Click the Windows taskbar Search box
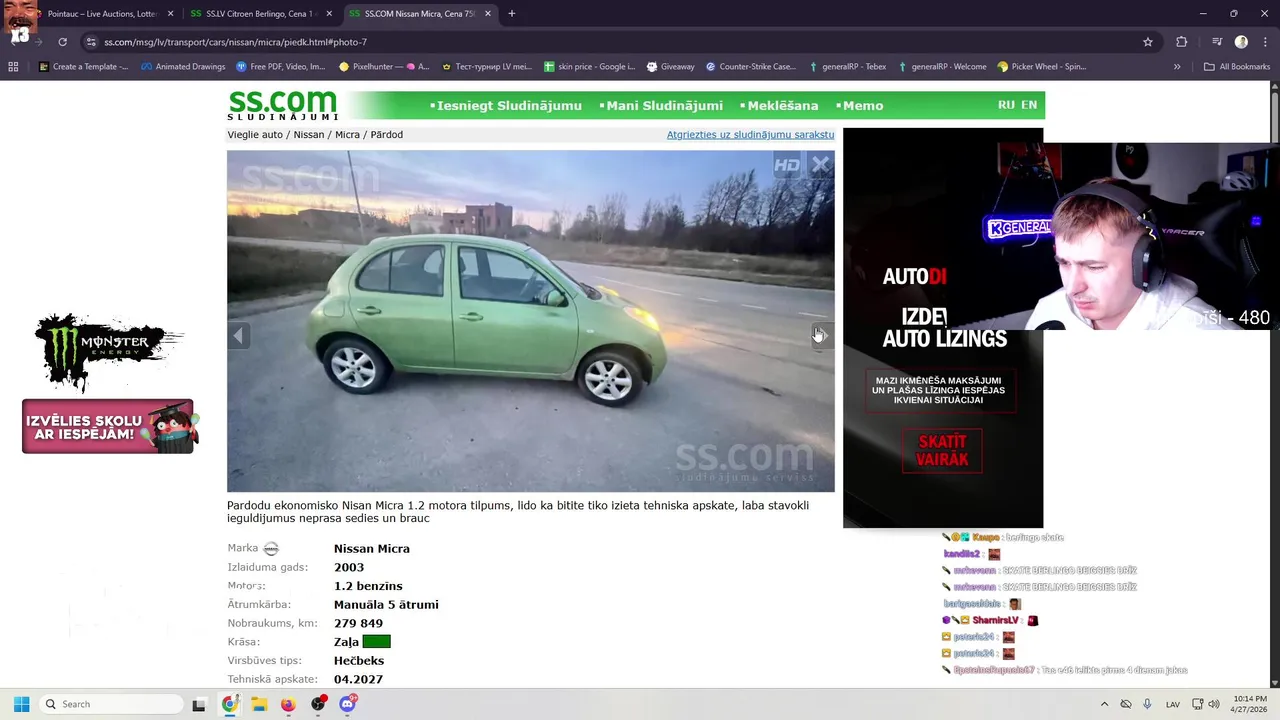This screenshot has height=720, width=1280. [111, 704]
